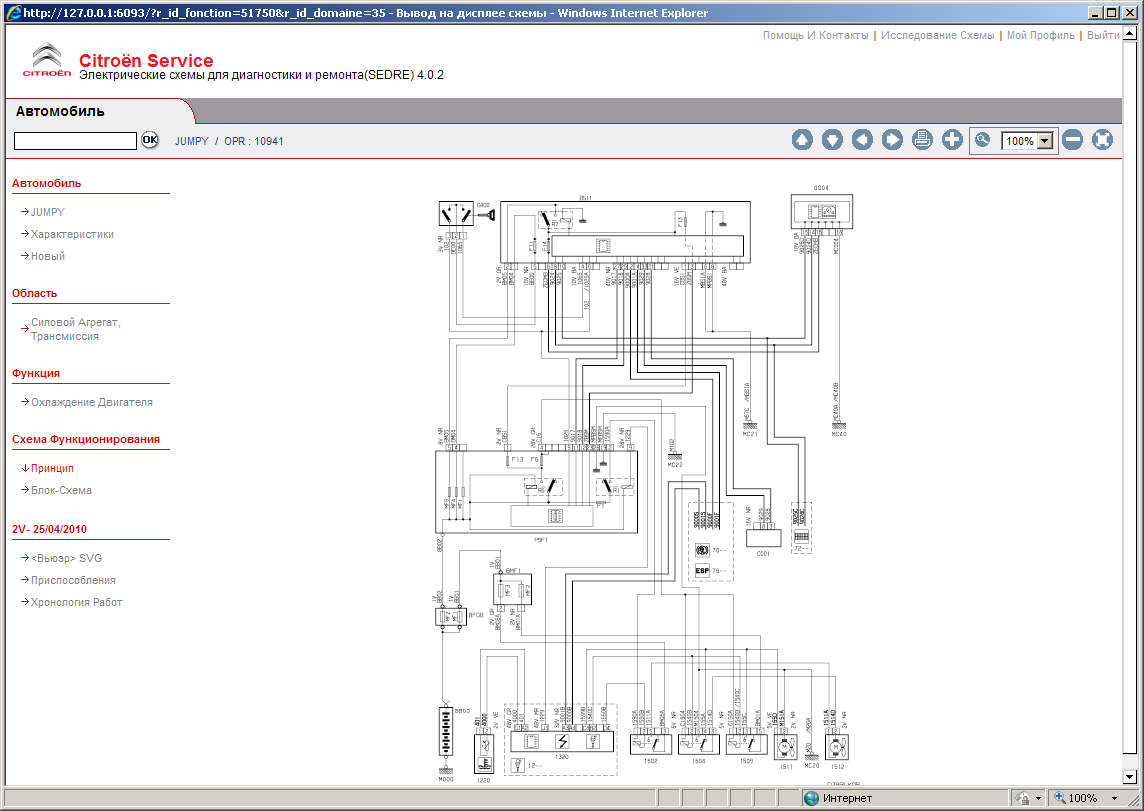Zoom in with the plus icon

point(952,139)
